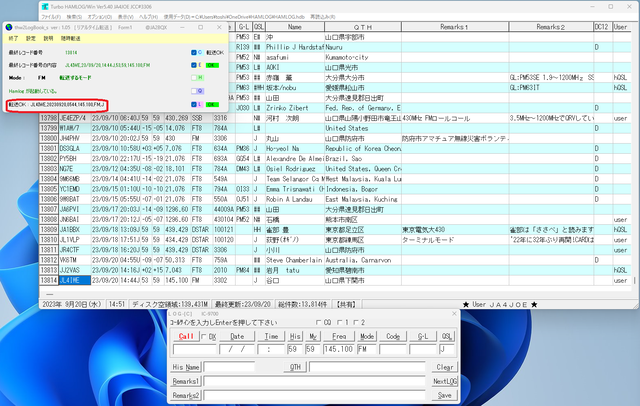
Task: Click the Turbo HAMLOG app icon in title bar
Action: (45, 7)
